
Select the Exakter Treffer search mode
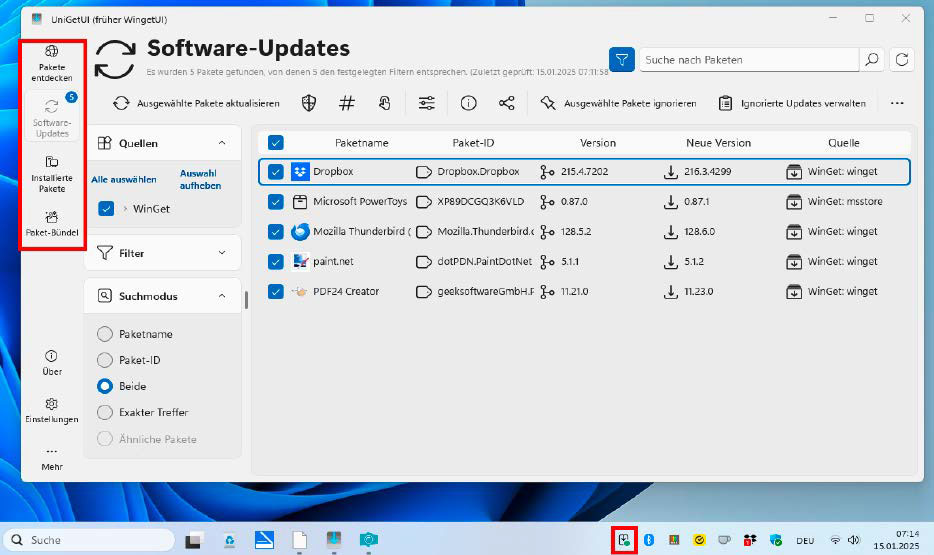coord(105,412)
